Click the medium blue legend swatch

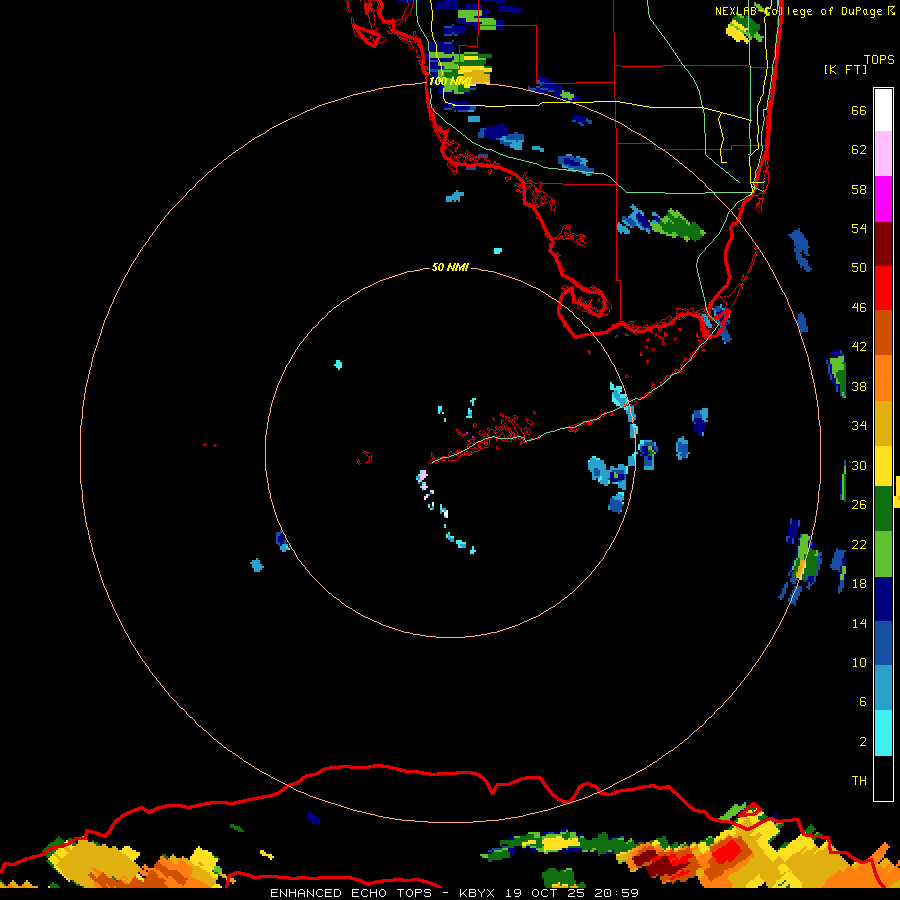click(883, 643)
